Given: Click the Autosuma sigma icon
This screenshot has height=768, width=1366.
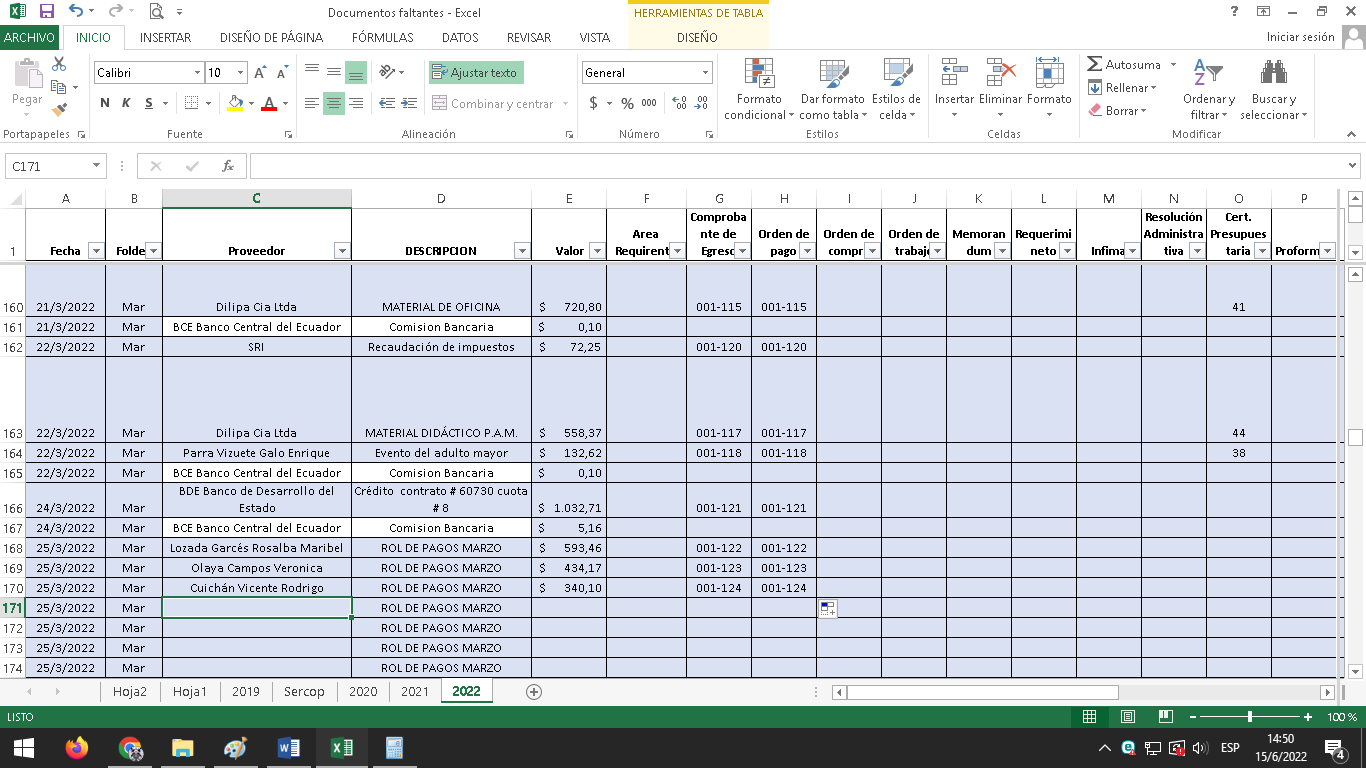Looking at the screenshot, I should [x=1095, y=64].
